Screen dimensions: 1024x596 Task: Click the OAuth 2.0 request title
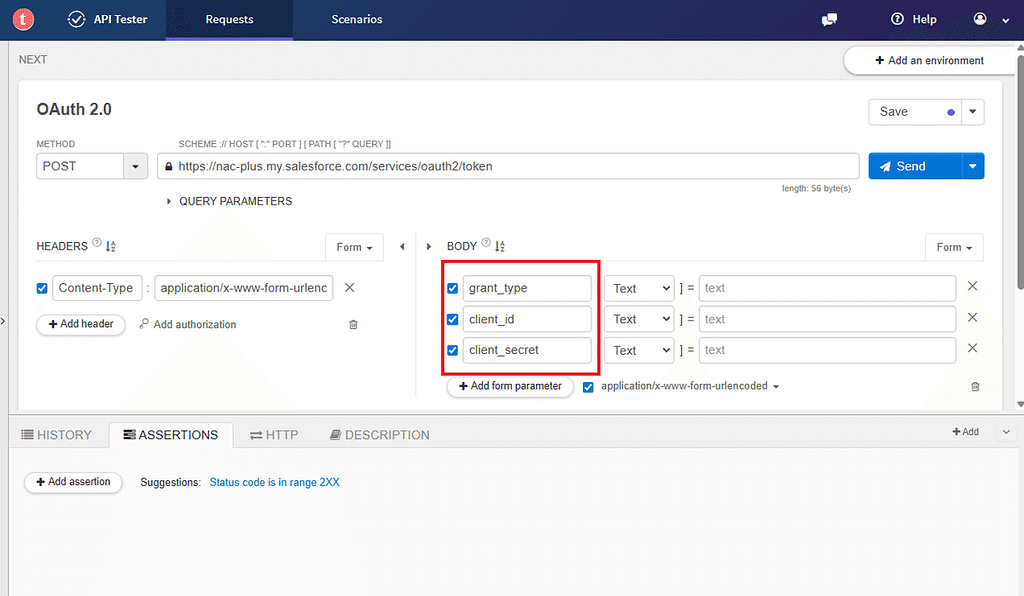(x=74, y=109)
